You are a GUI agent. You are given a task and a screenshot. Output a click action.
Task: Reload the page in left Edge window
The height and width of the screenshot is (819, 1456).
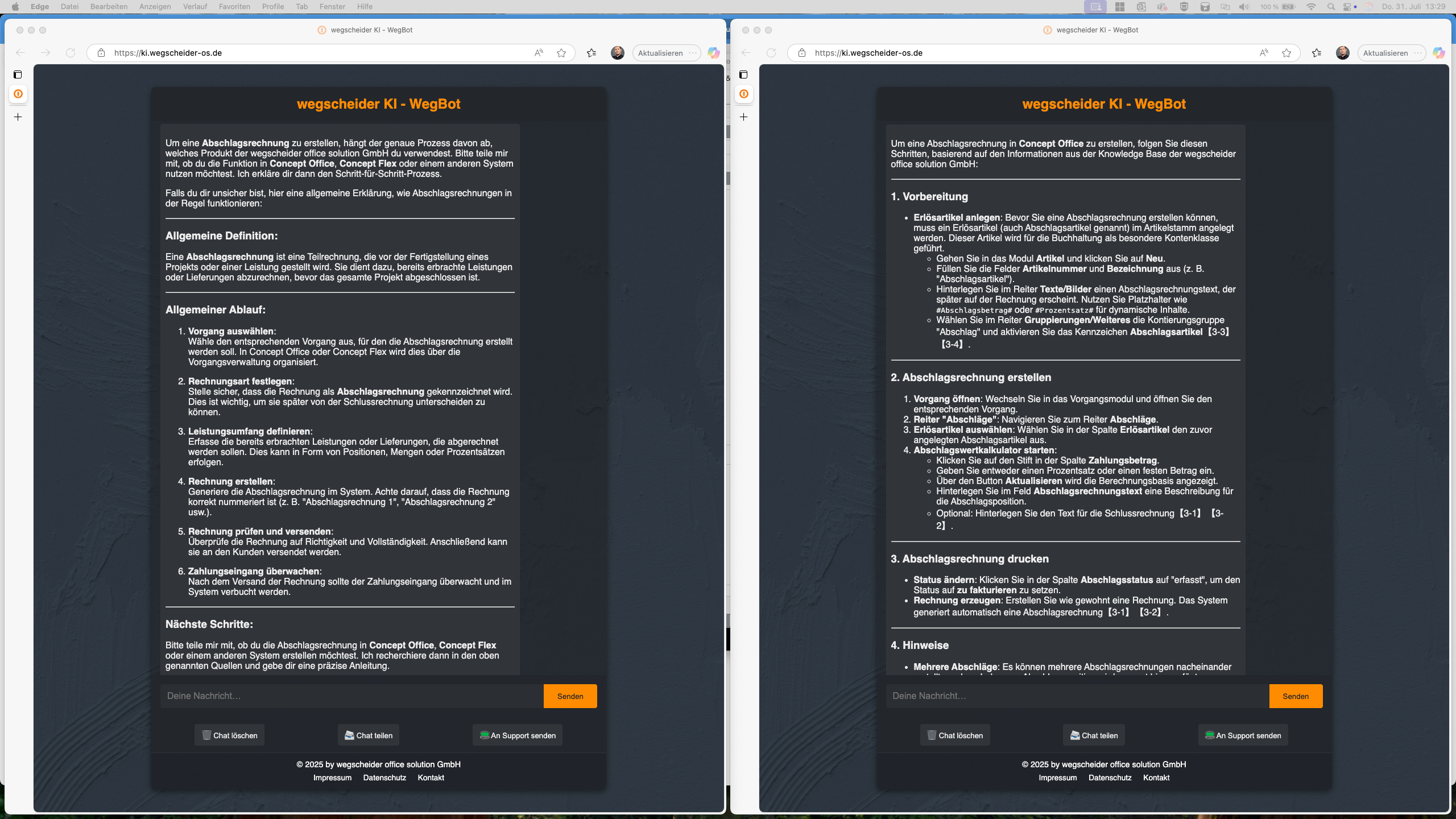(x=71, y=53)
